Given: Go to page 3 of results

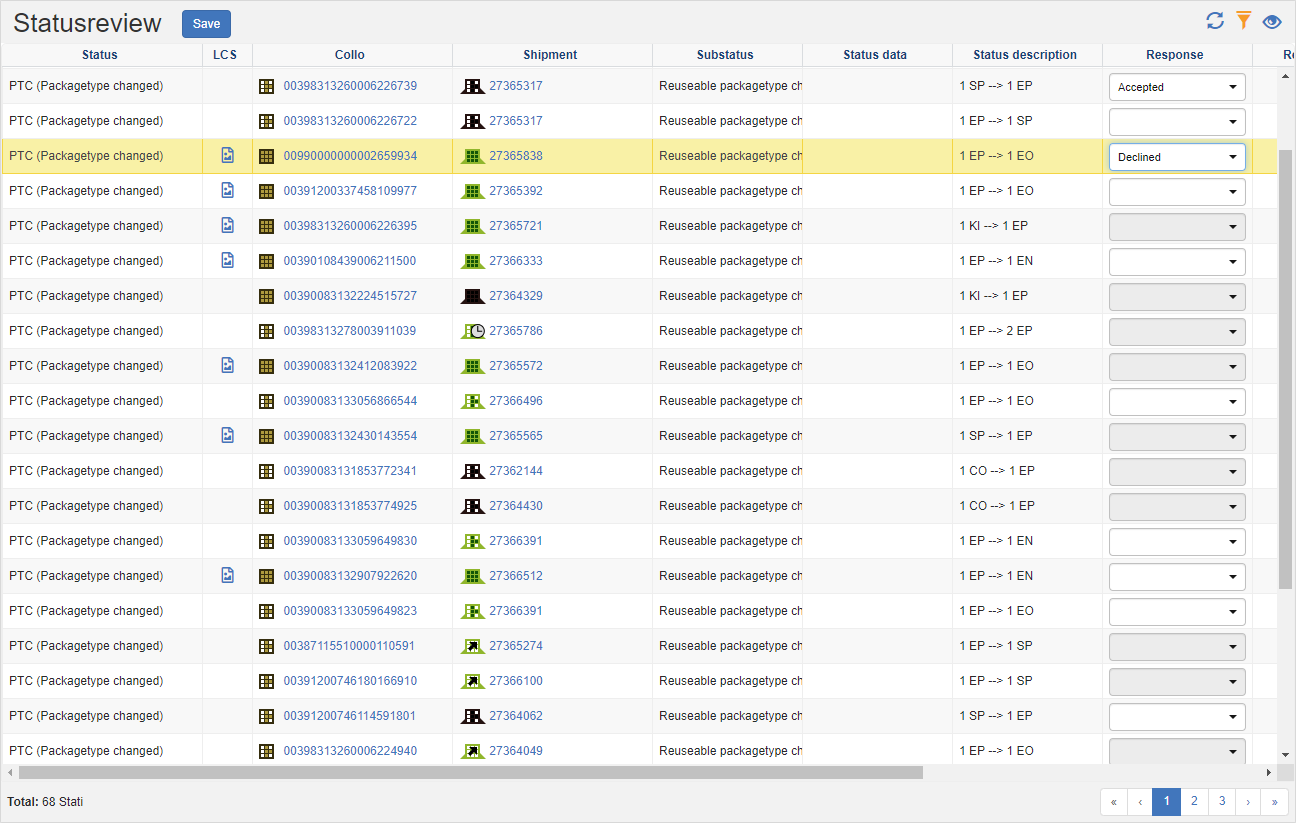Looking at the screenshot, I should (1221, 801).
